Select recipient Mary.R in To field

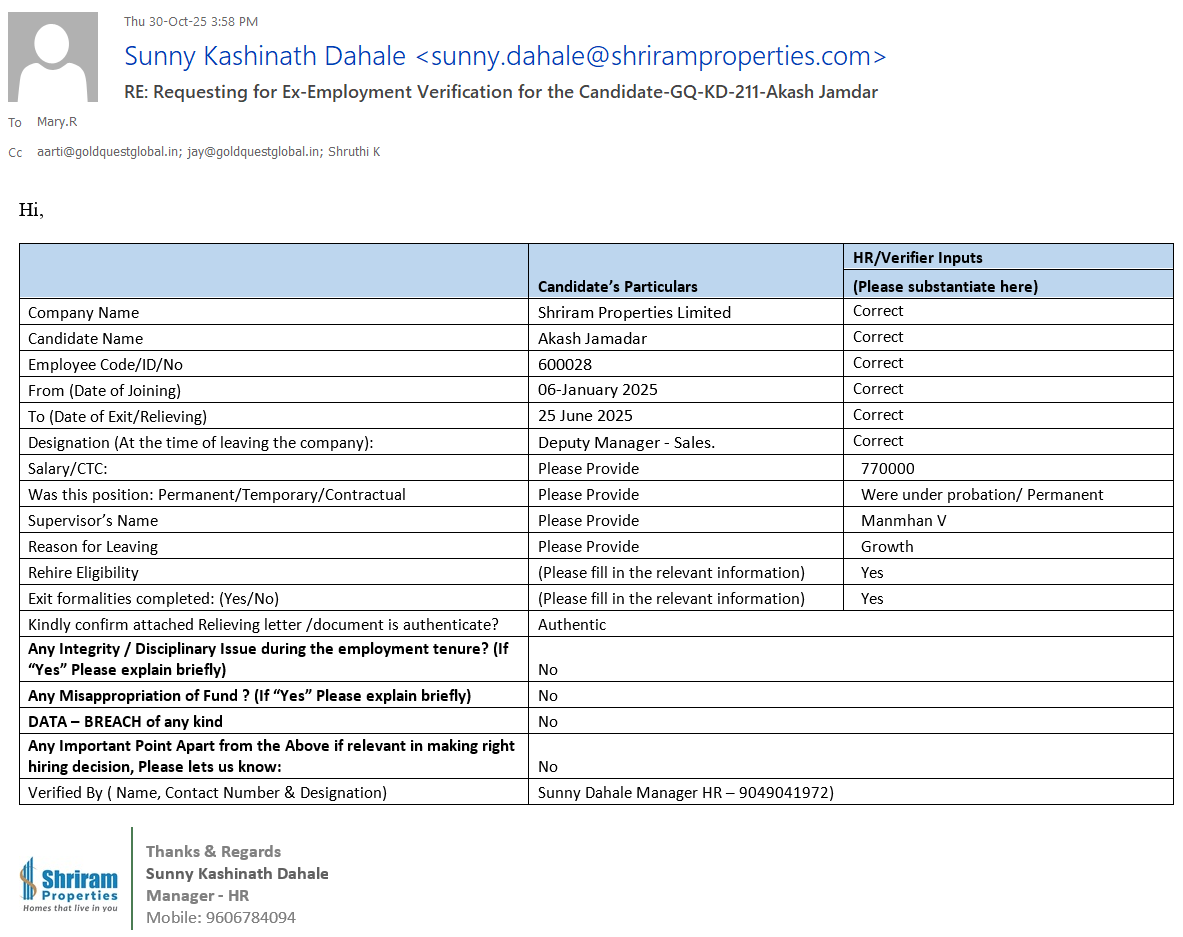click(x=57, y=121)
